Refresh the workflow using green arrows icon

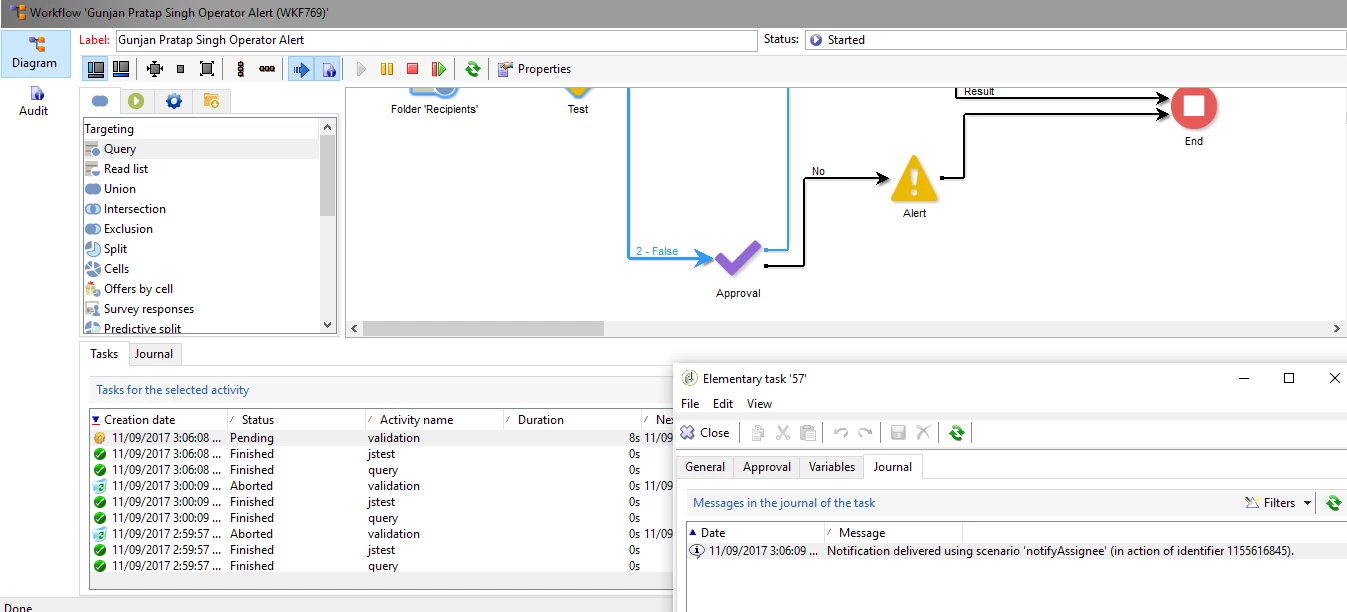[x=472, y=69]
